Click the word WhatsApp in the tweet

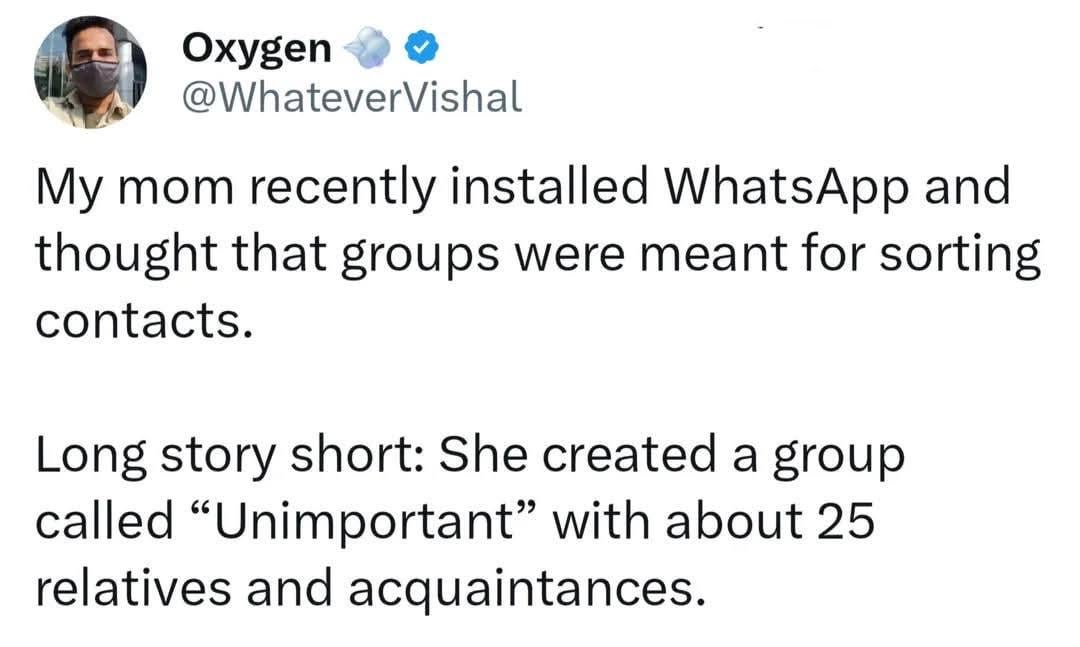tap(777, 188)
